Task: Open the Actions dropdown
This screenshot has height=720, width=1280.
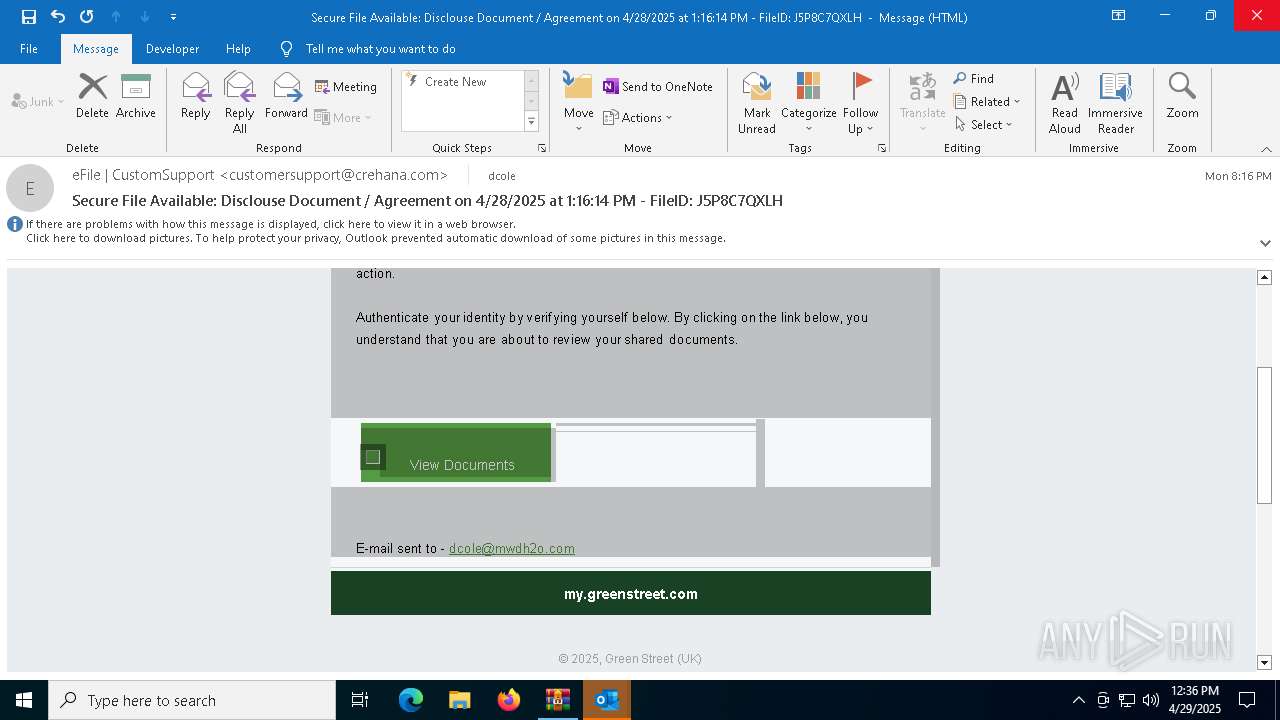Action: (x=638, y=117)
